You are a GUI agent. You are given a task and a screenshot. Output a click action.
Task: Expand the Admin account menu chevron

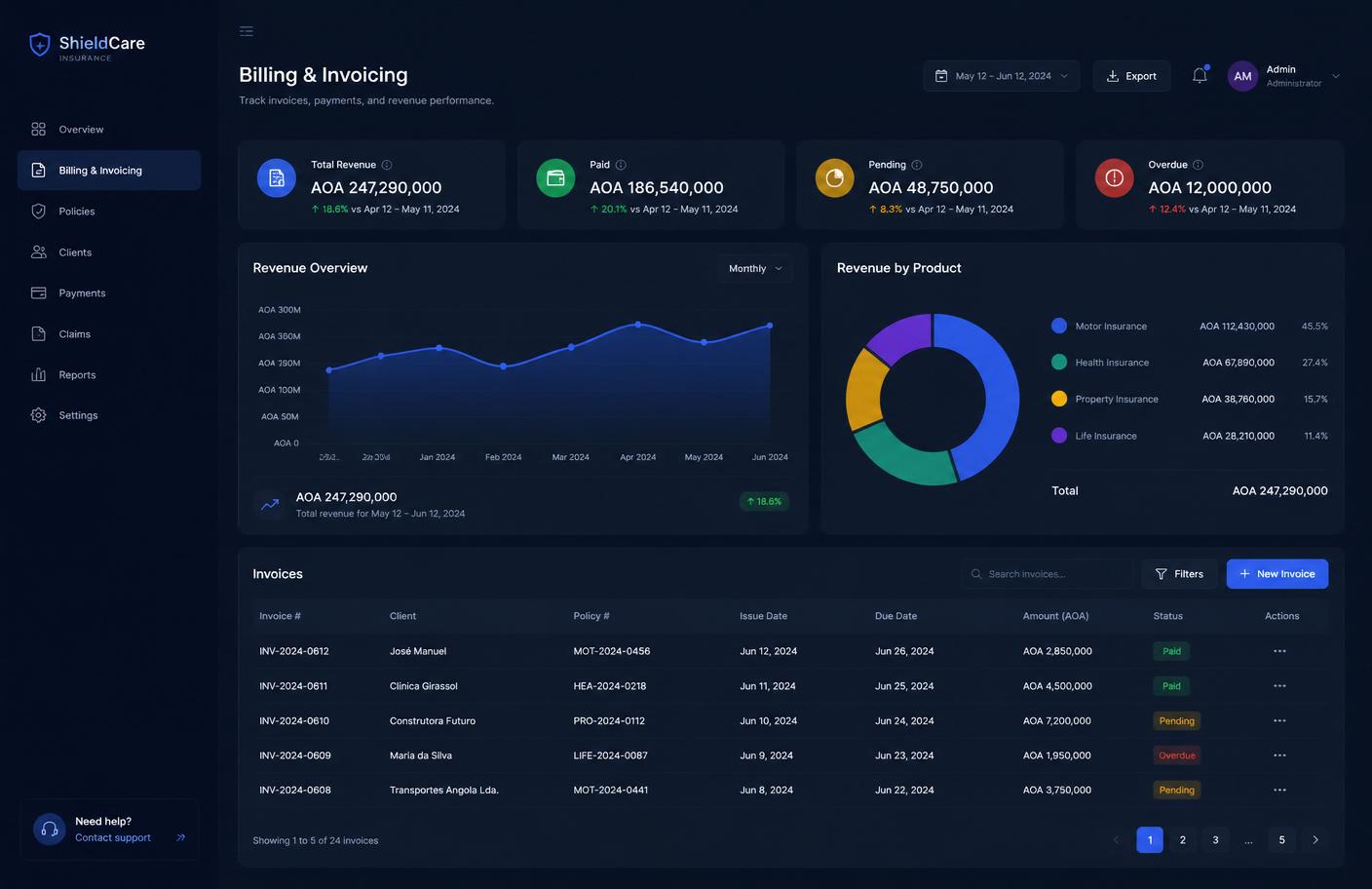(1336, 76)
